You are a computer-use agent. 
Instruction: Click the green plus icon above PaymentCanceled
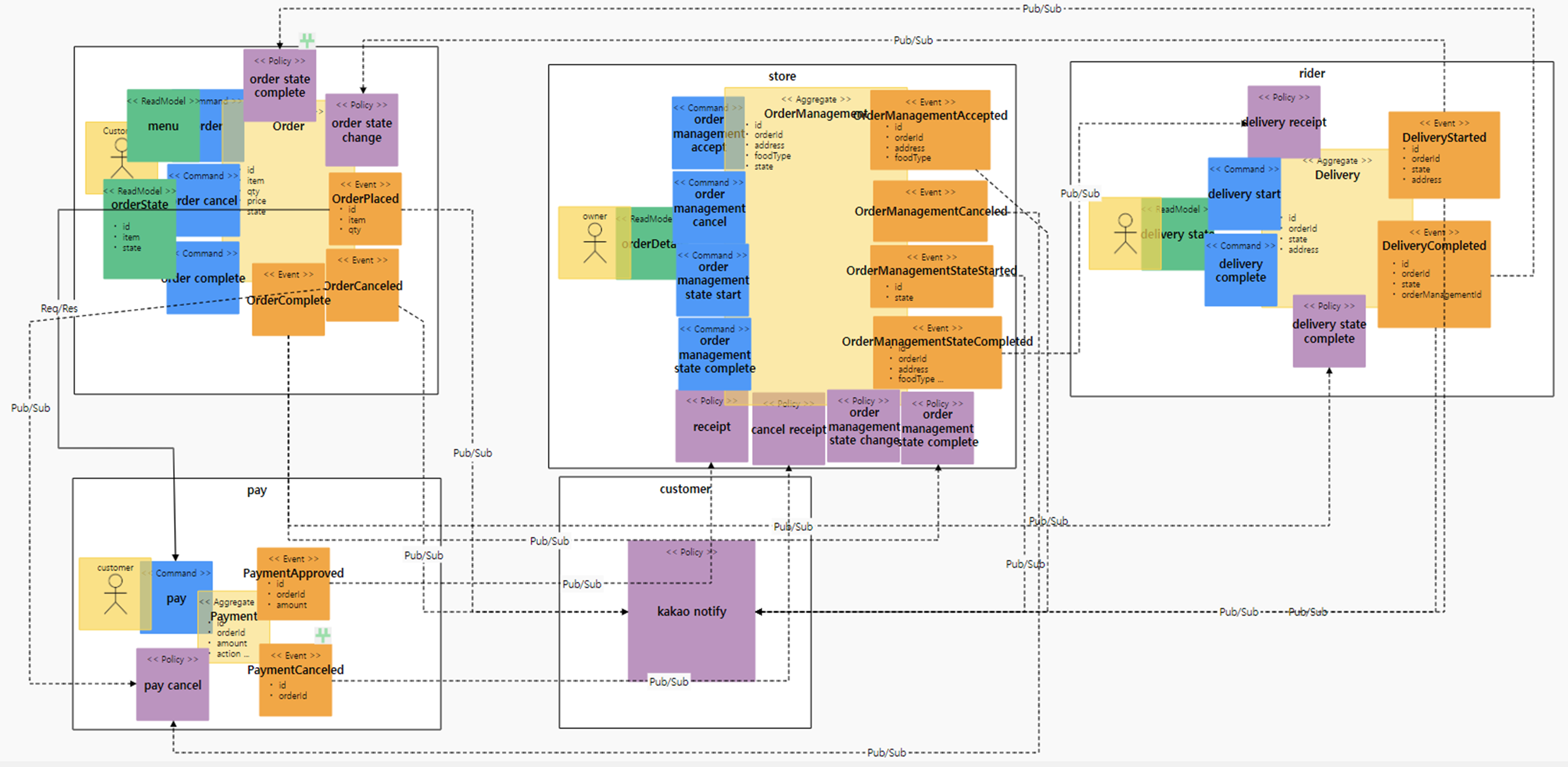323,635
